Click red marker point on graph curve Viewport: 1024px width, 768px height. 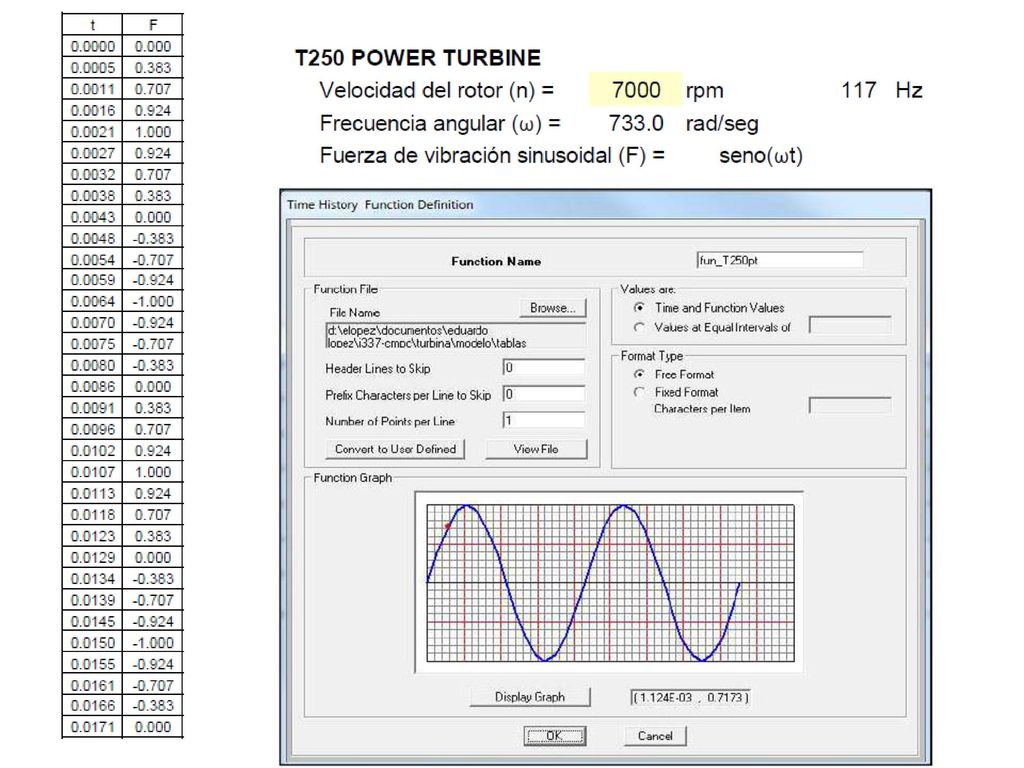pos(447,526)
